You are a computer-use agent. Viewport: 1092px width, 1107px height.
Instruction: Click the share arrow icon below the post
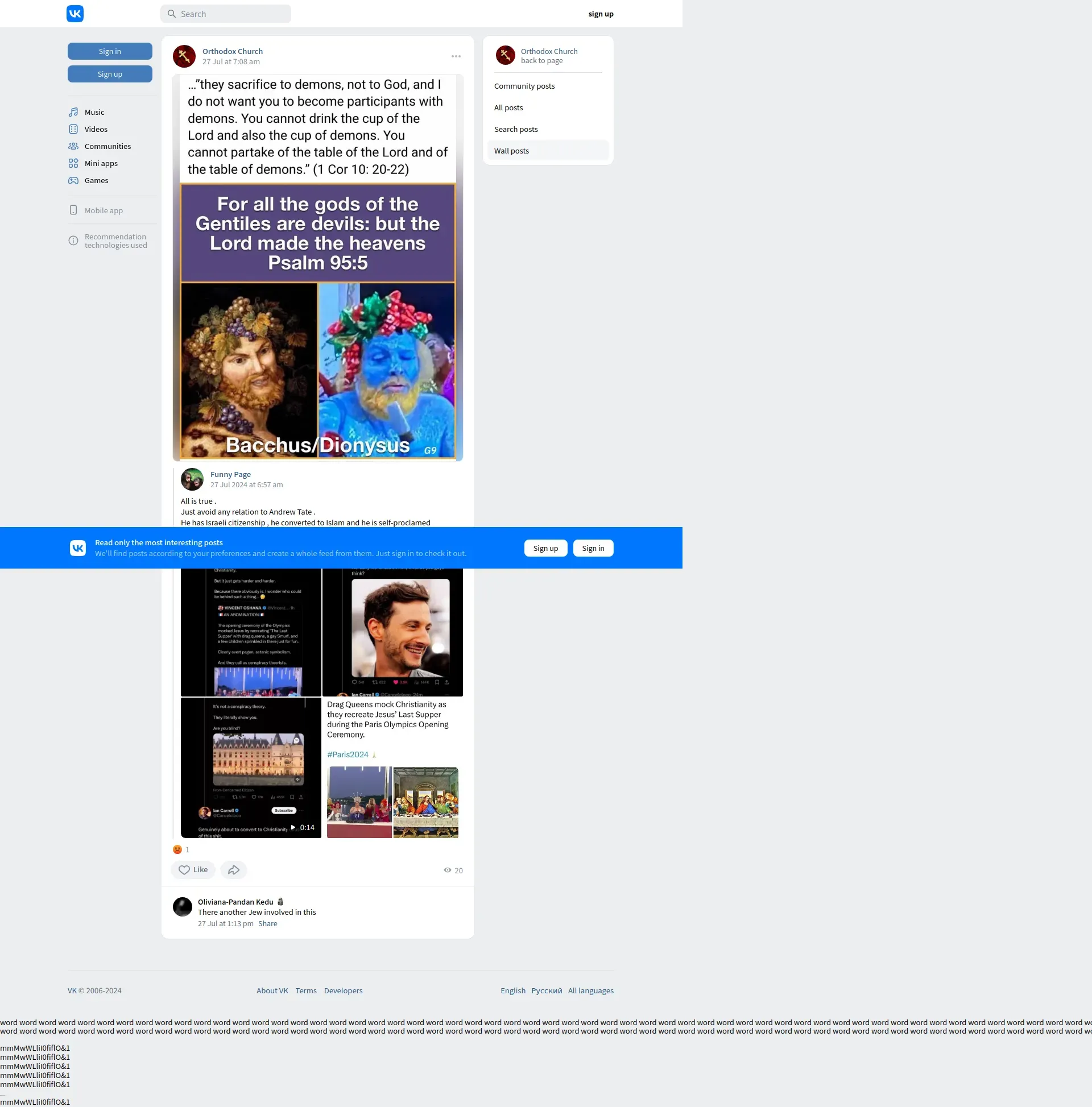click(233, 870)
